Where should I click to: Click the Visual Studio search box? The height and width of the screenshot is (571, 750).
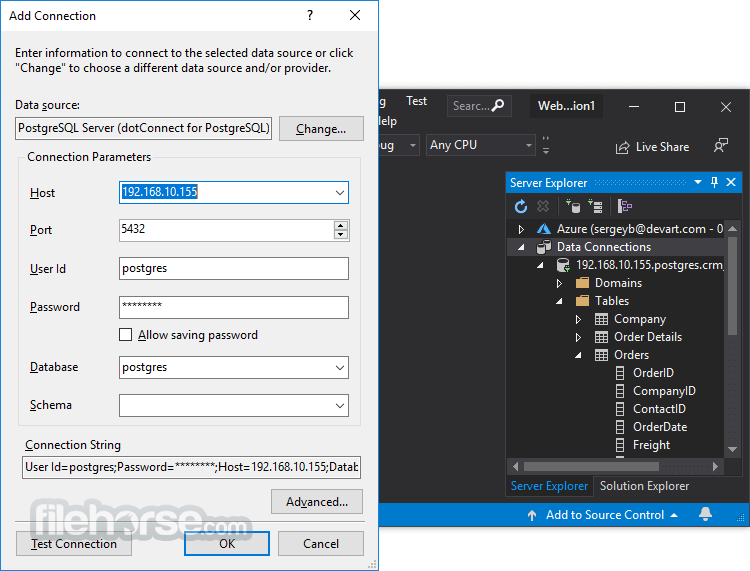[x=479, y=106]
